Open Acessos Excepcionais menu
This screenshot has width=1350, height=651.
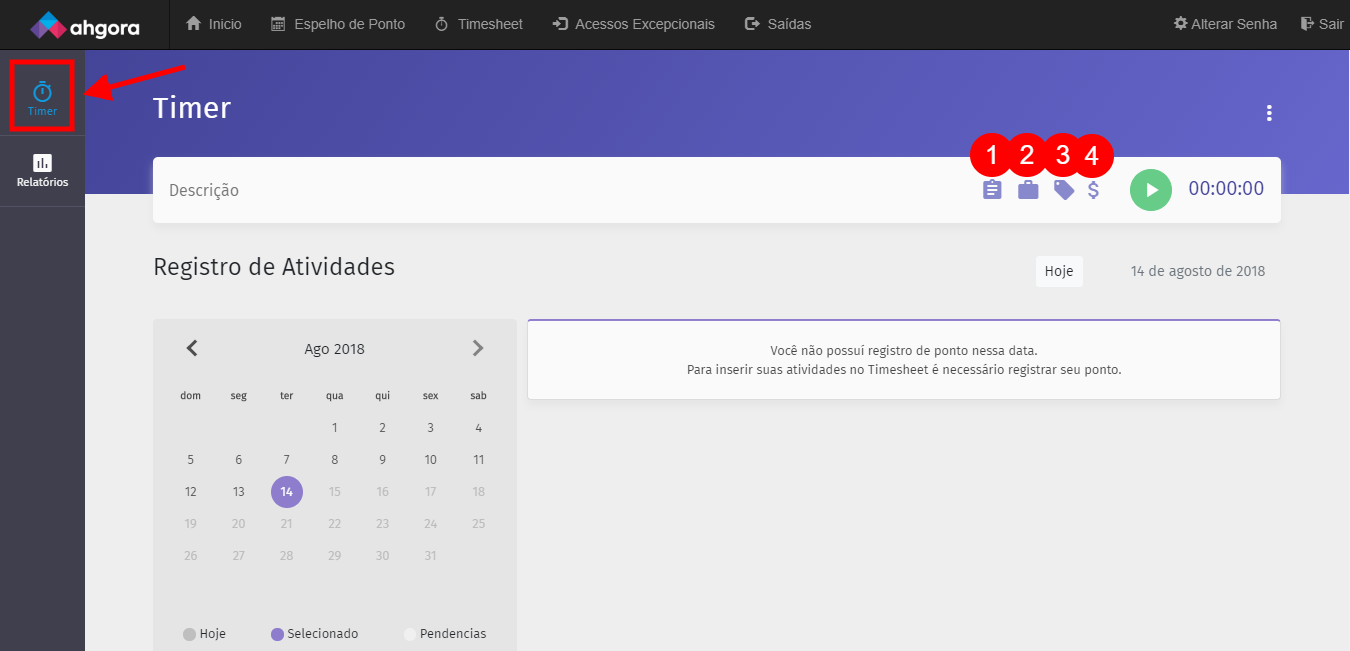634,24
